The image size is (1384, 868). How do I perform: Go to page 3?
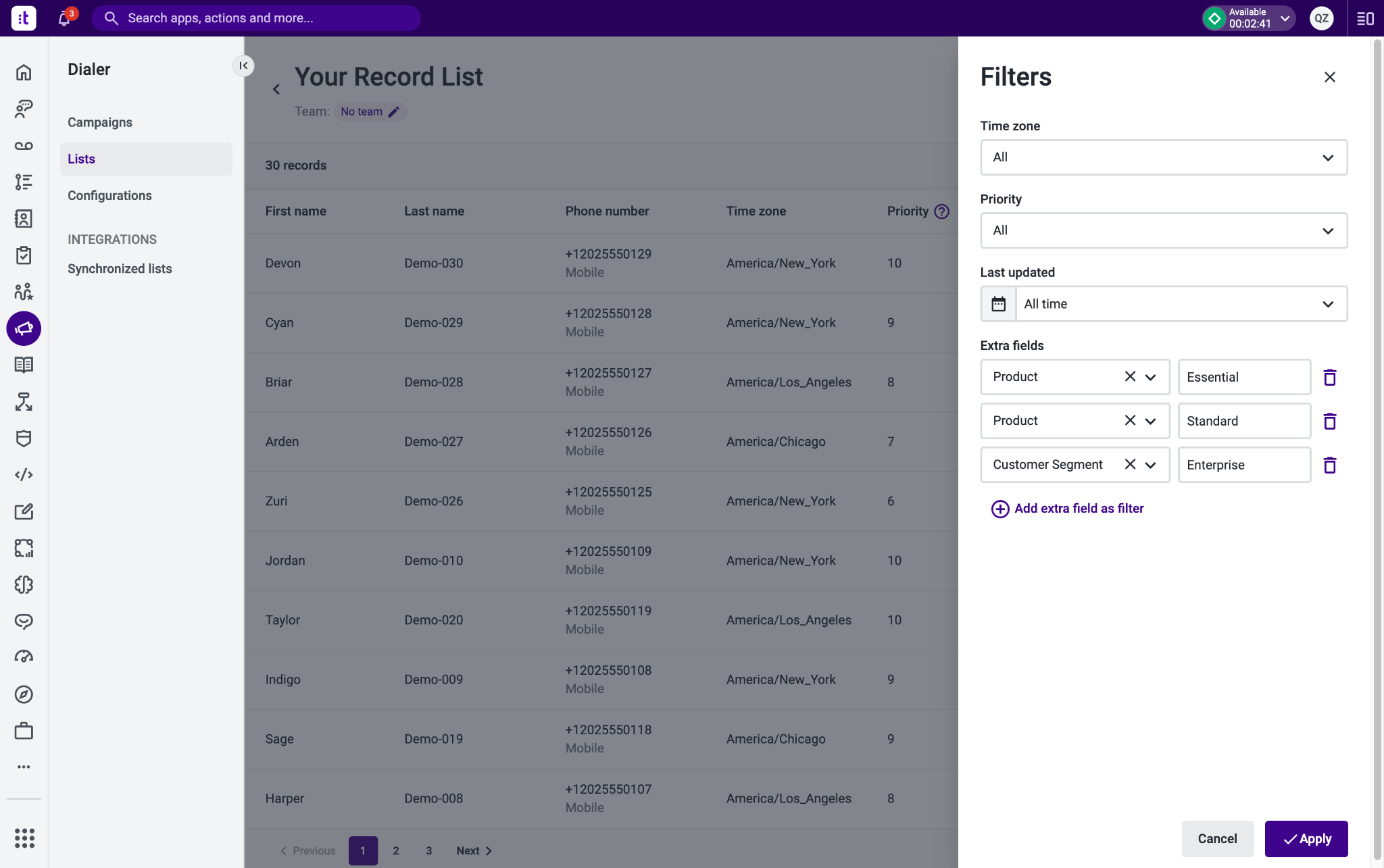point(428,850)
